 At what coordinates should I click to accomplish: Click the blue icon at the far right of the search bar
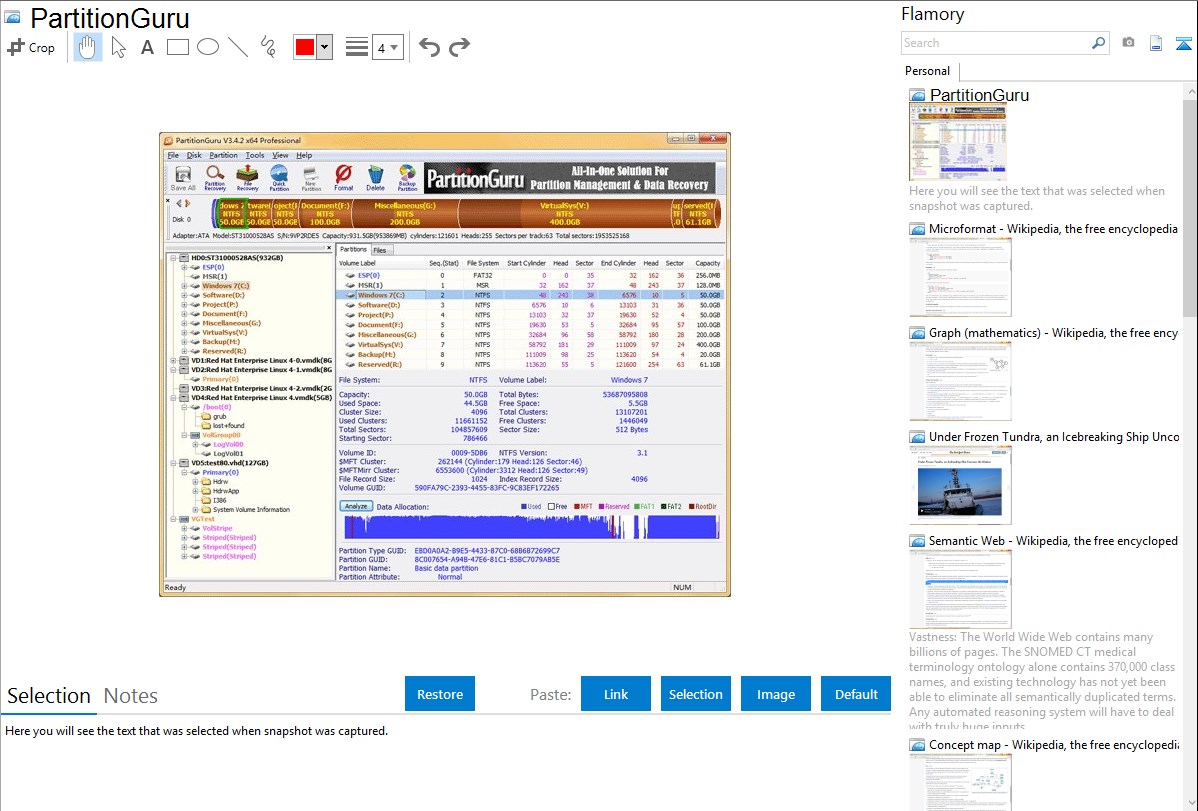point(1183,43)
